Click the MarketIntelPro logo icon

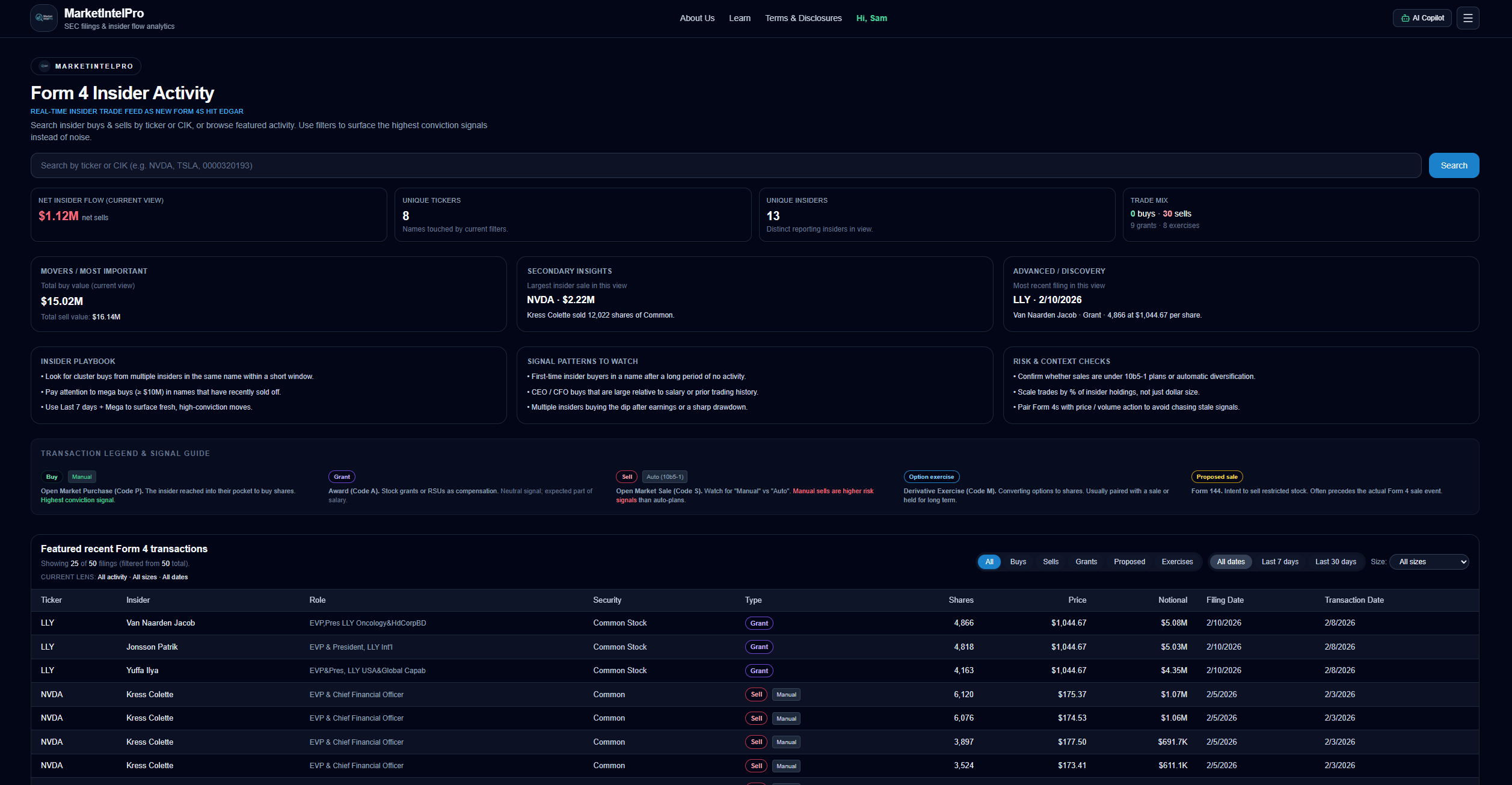(44, 18)
